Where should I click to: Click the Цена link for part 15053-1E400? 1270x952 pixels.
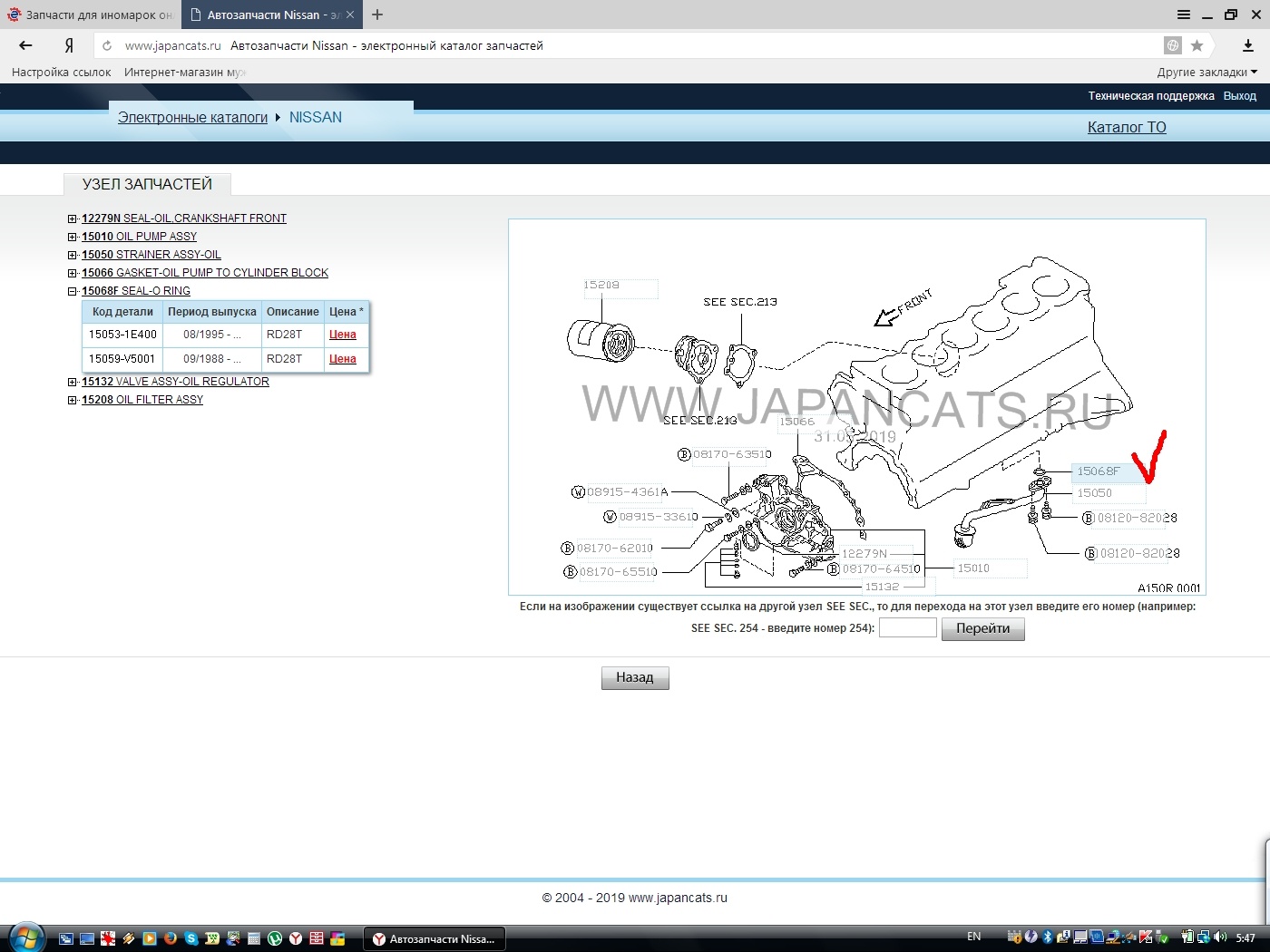[x=342, y=335]
